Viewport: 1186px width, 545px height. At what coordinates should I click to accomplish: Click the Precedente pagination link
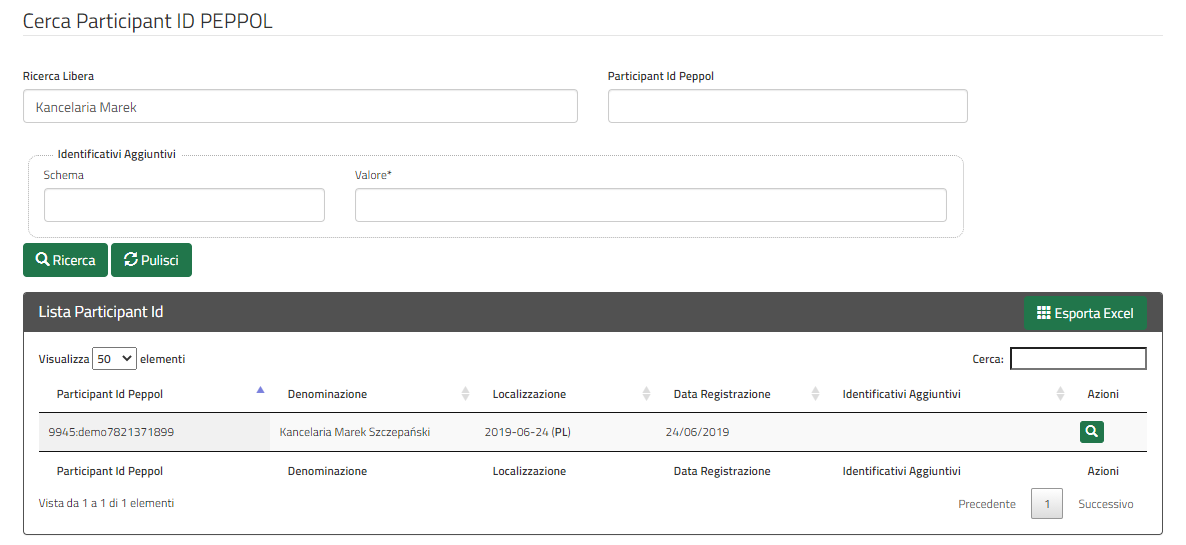(987, 503)
